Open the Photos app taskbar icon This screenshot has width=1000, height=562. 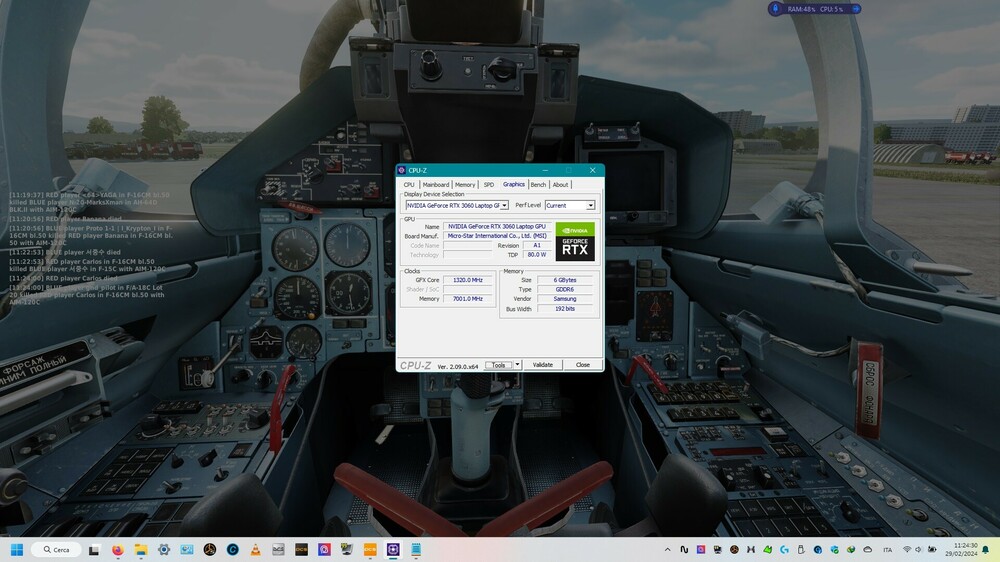(187, 549)
